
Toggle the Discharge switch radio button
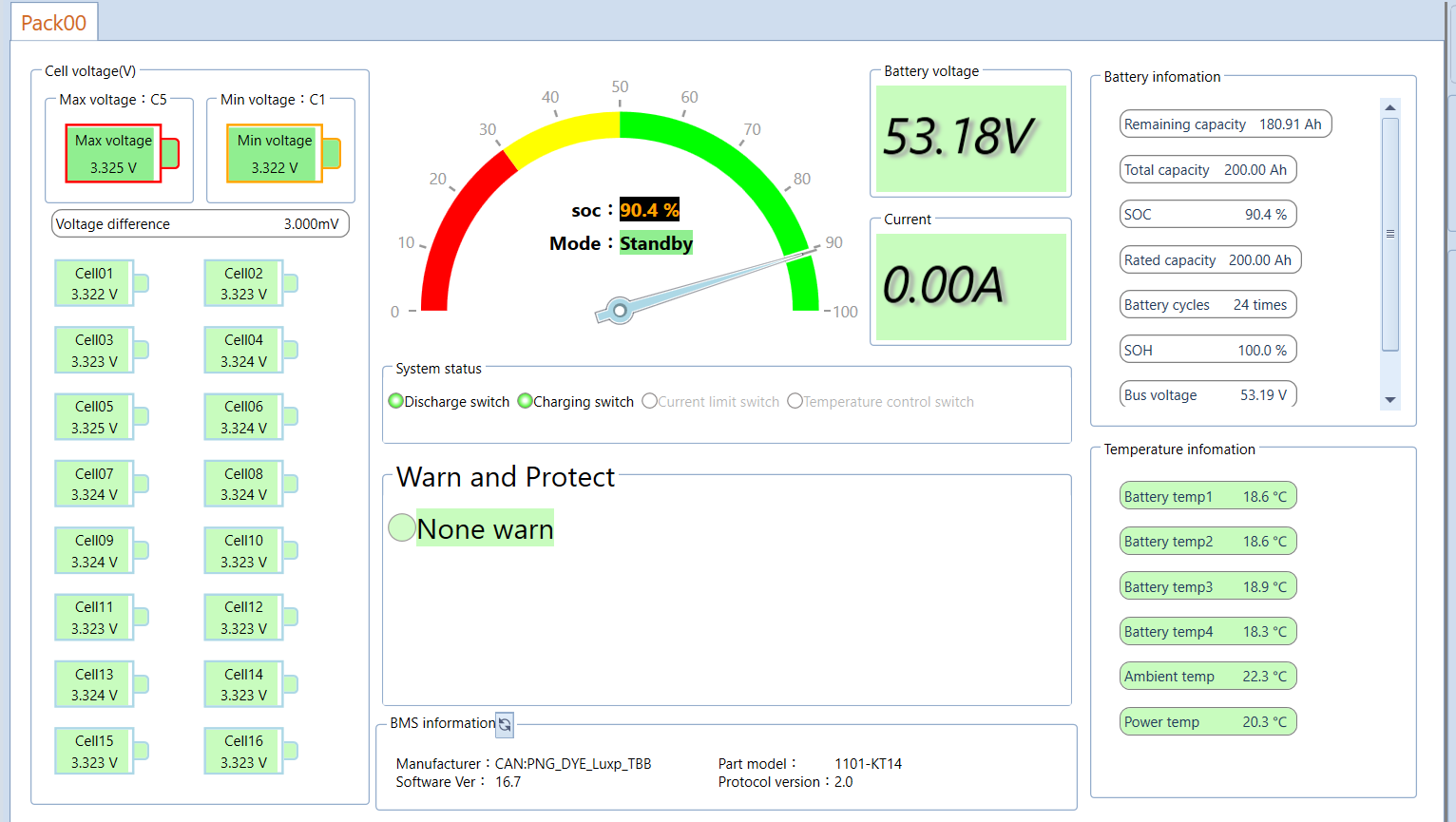[x=396, y=401]
